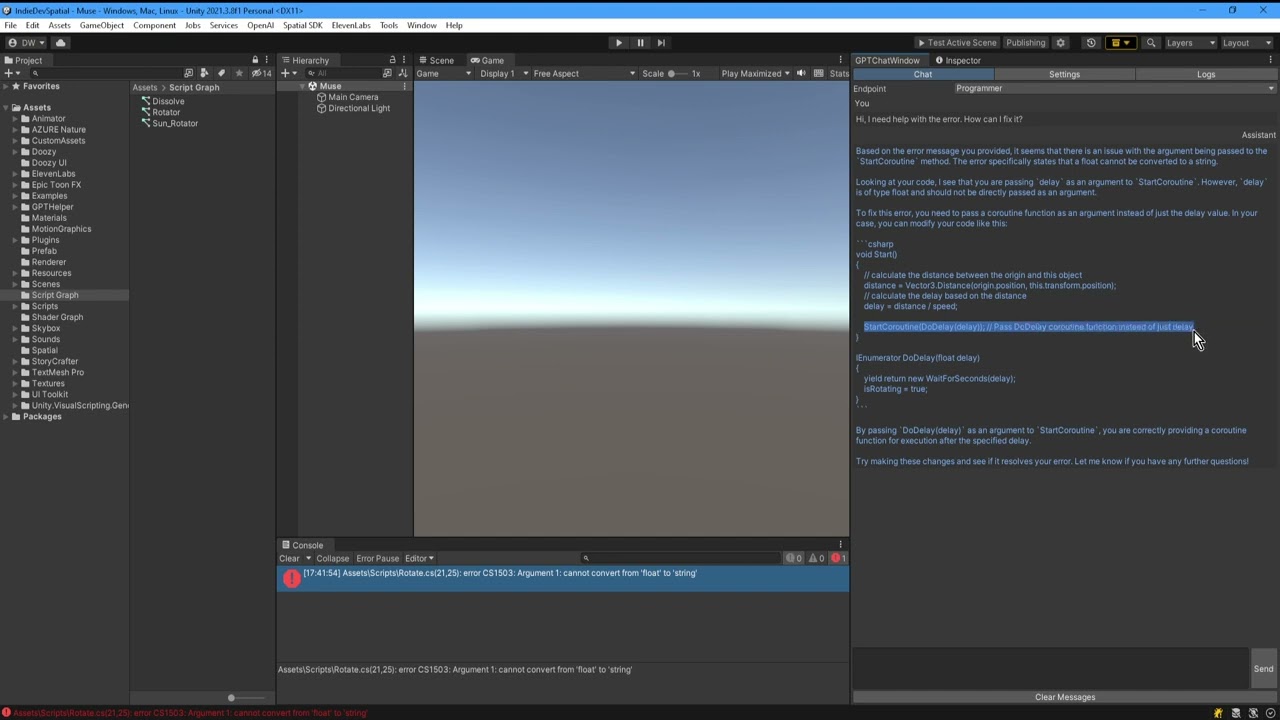The width and height of the screenshot is (1280, 720).
Task: Click Send in the chat window
Action: 1263,669
